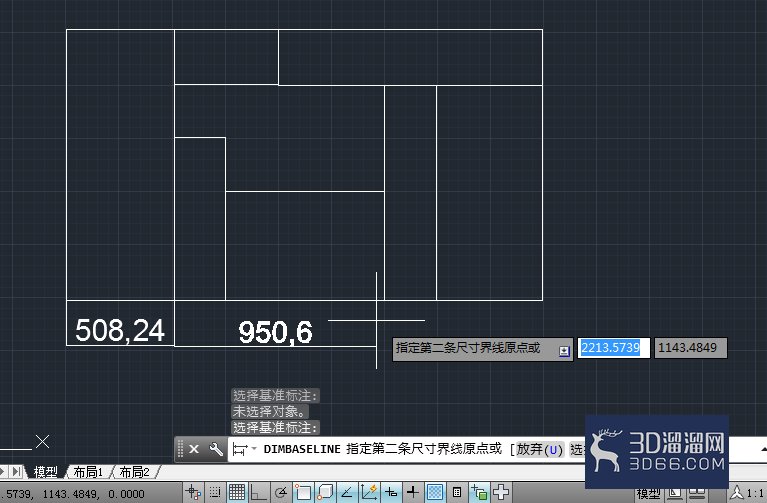The height and width of the screenshot is (503, 767).
Task: Select the 950,6 dimension text
Action: tap(275, 332)
